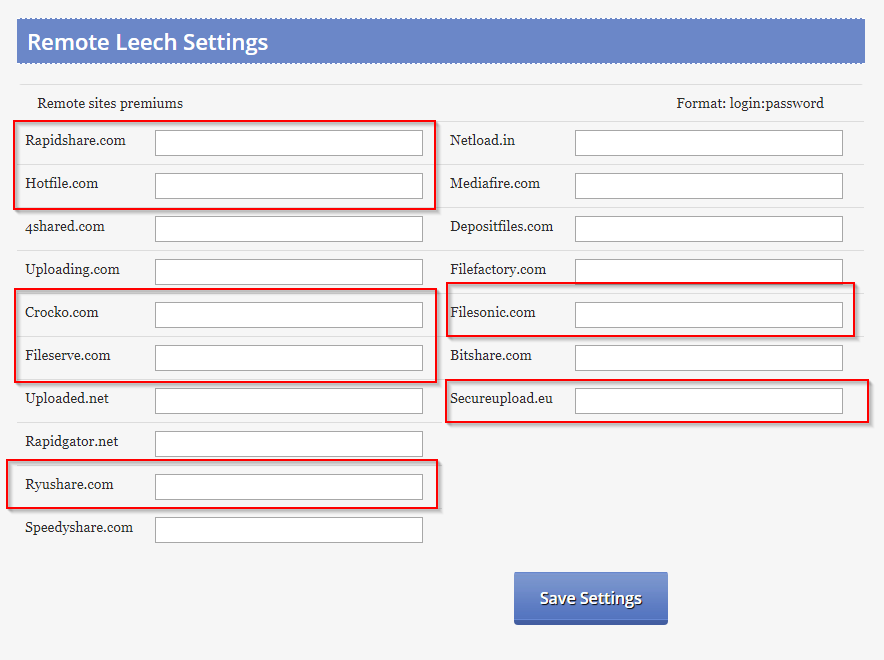Click the Rapidshare.com login field
The height and width of the screenshot is (660, 884).
(289, 143)
